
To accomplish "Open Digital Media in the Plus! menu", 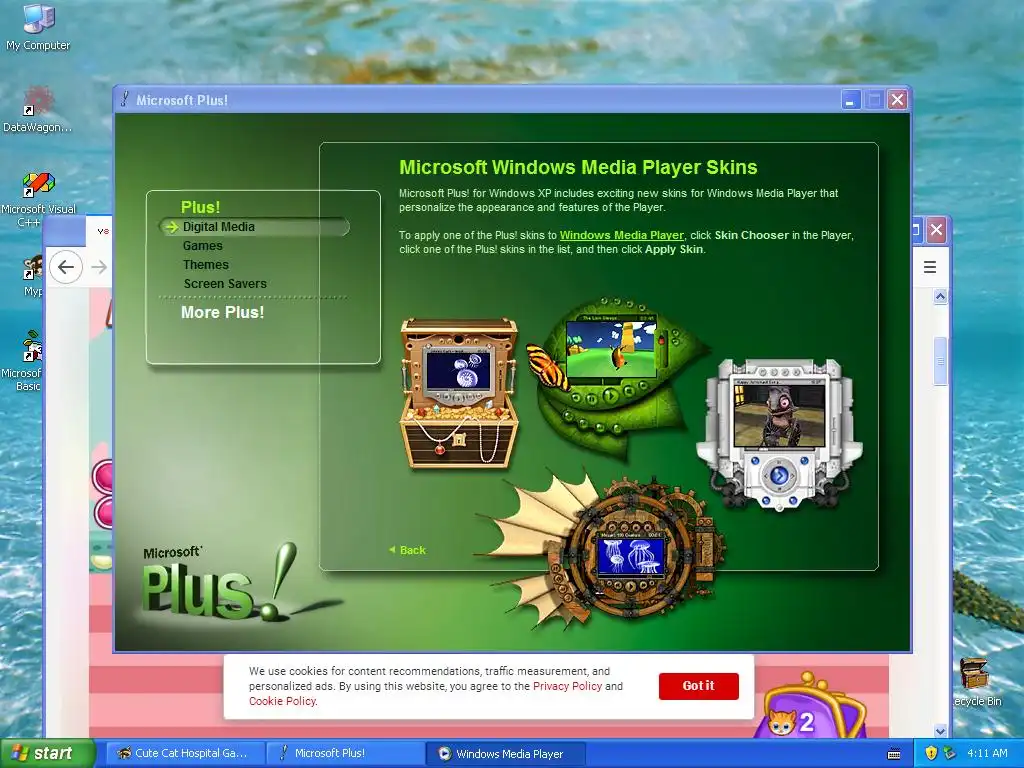I will (219, 227).
